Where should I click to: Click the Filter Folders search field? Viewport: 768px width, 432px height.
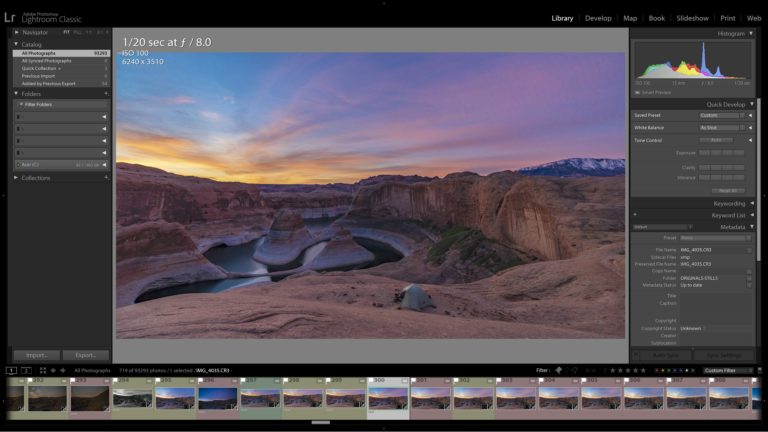point(61,104)
